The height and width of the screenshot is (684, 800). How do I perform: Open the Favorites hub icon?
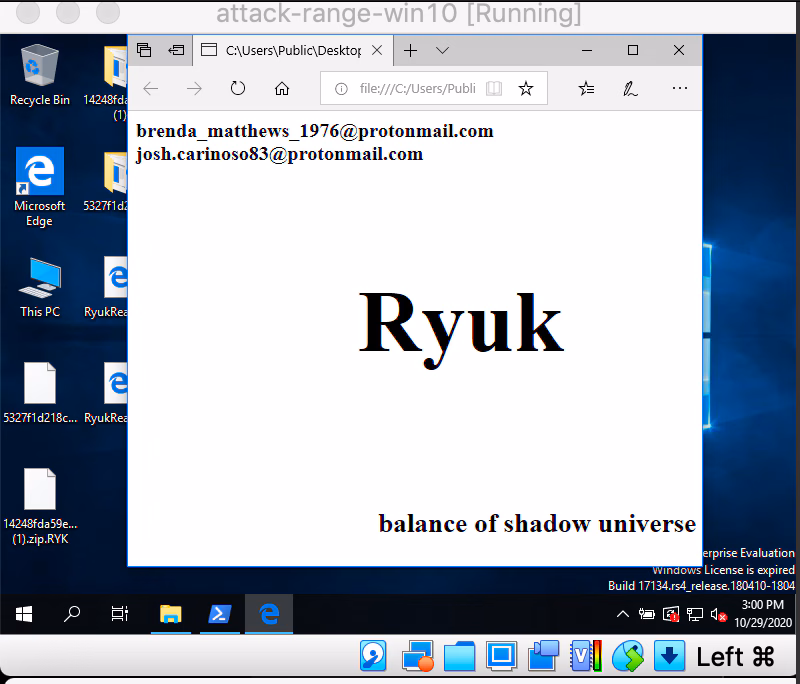[x=587, y=89]
